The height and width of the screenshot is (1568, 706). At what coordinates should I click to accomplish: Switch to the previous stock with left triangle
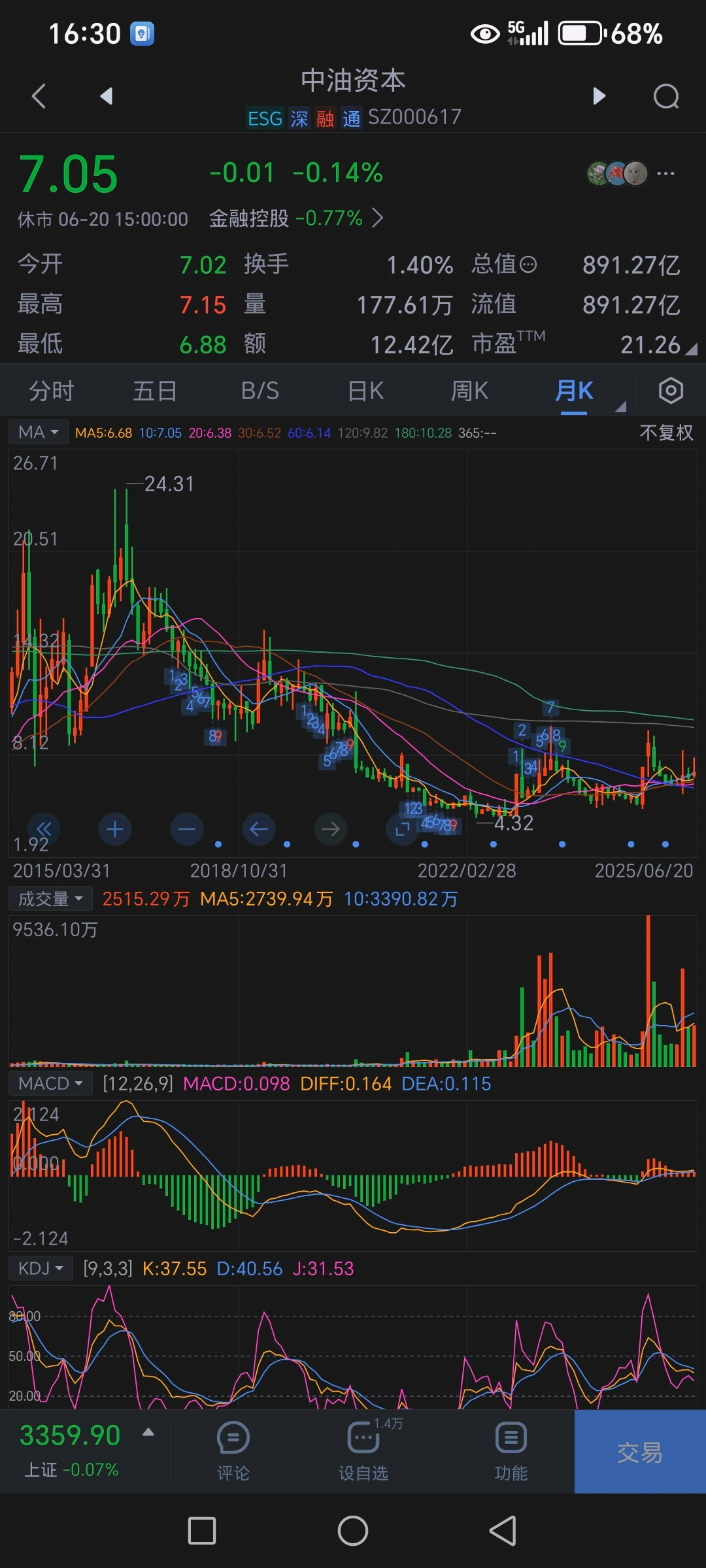point(107,96)
